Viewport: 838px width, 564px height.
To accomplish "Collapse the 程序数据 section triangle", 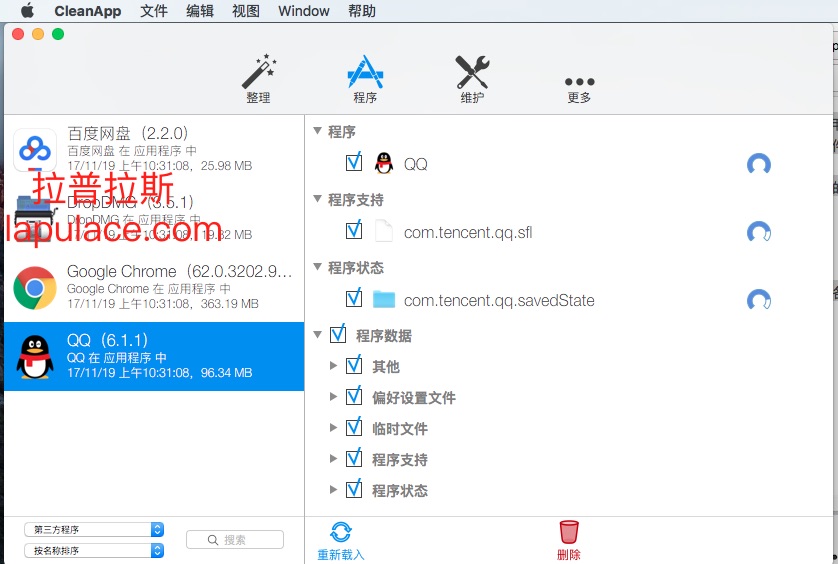I will [x=317, y=335].
